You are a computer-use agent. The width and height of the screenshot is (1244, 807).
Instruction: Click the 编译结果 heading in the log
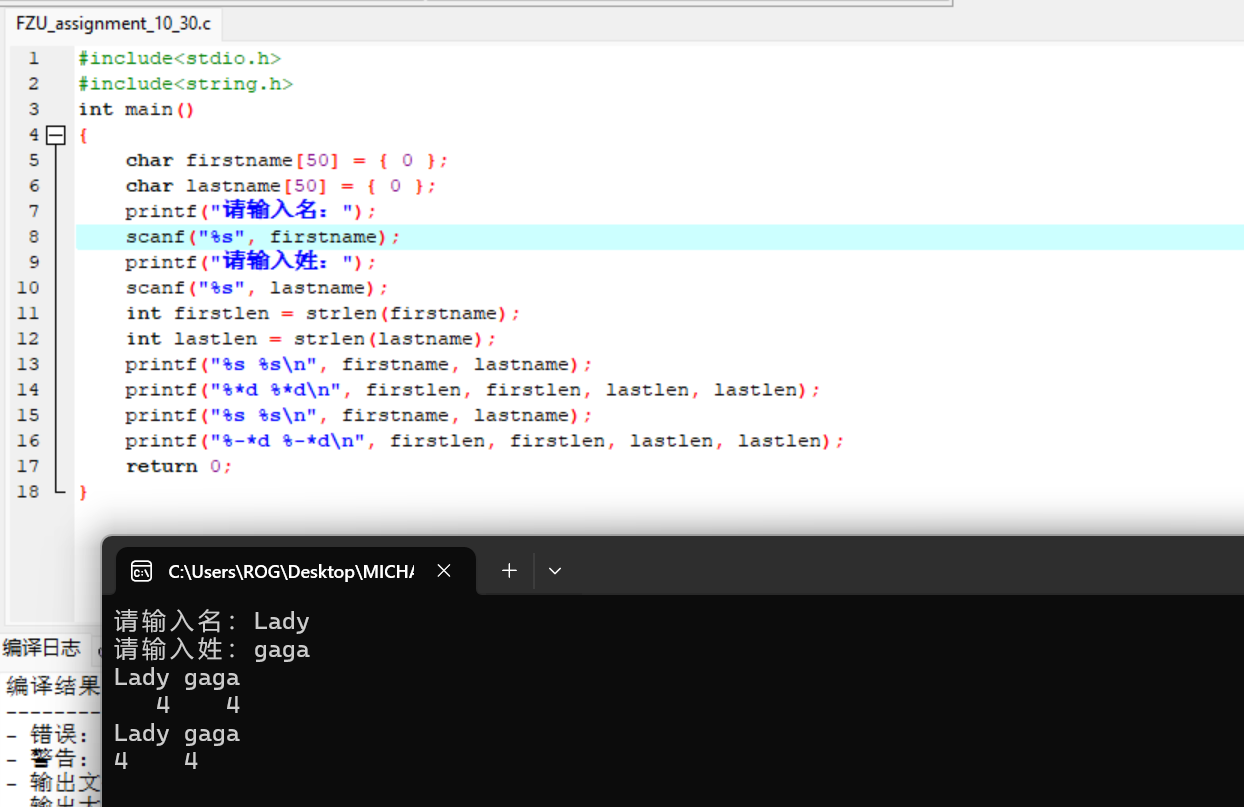tap(54, 686)
